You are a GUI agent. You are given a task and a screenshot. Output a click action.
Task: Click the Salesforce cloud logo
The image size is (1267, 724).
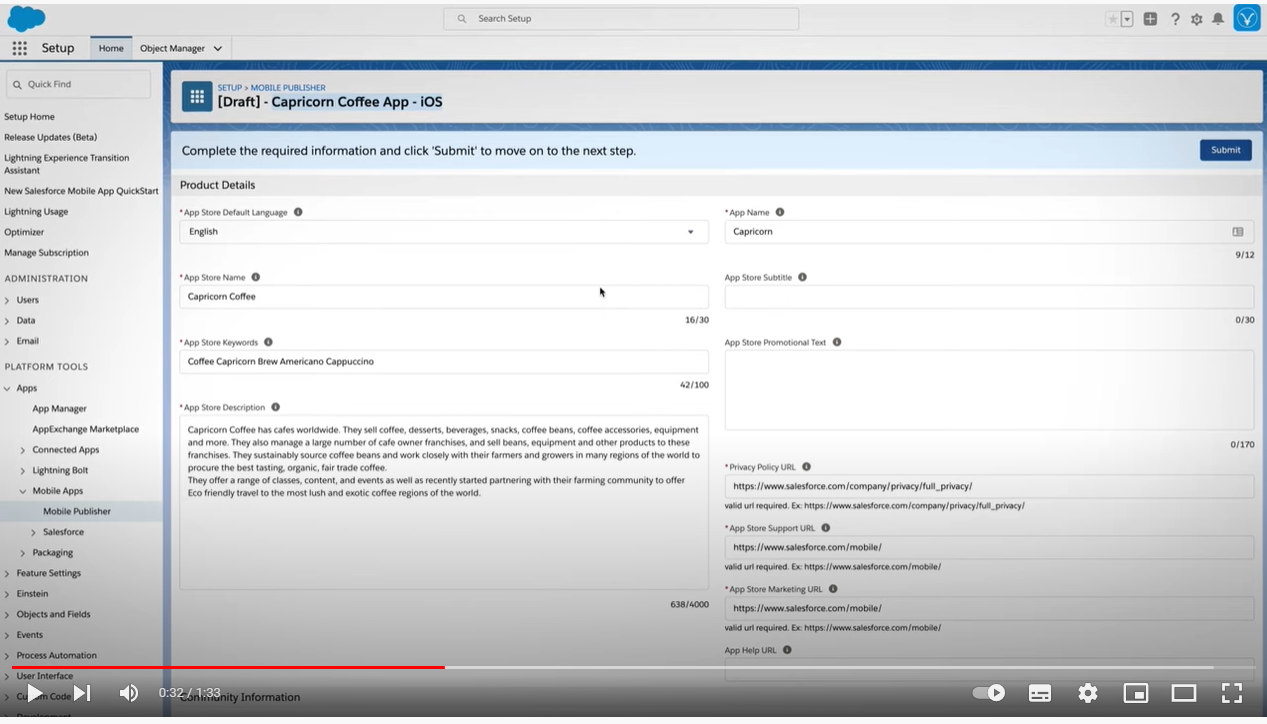click(26, 18)
